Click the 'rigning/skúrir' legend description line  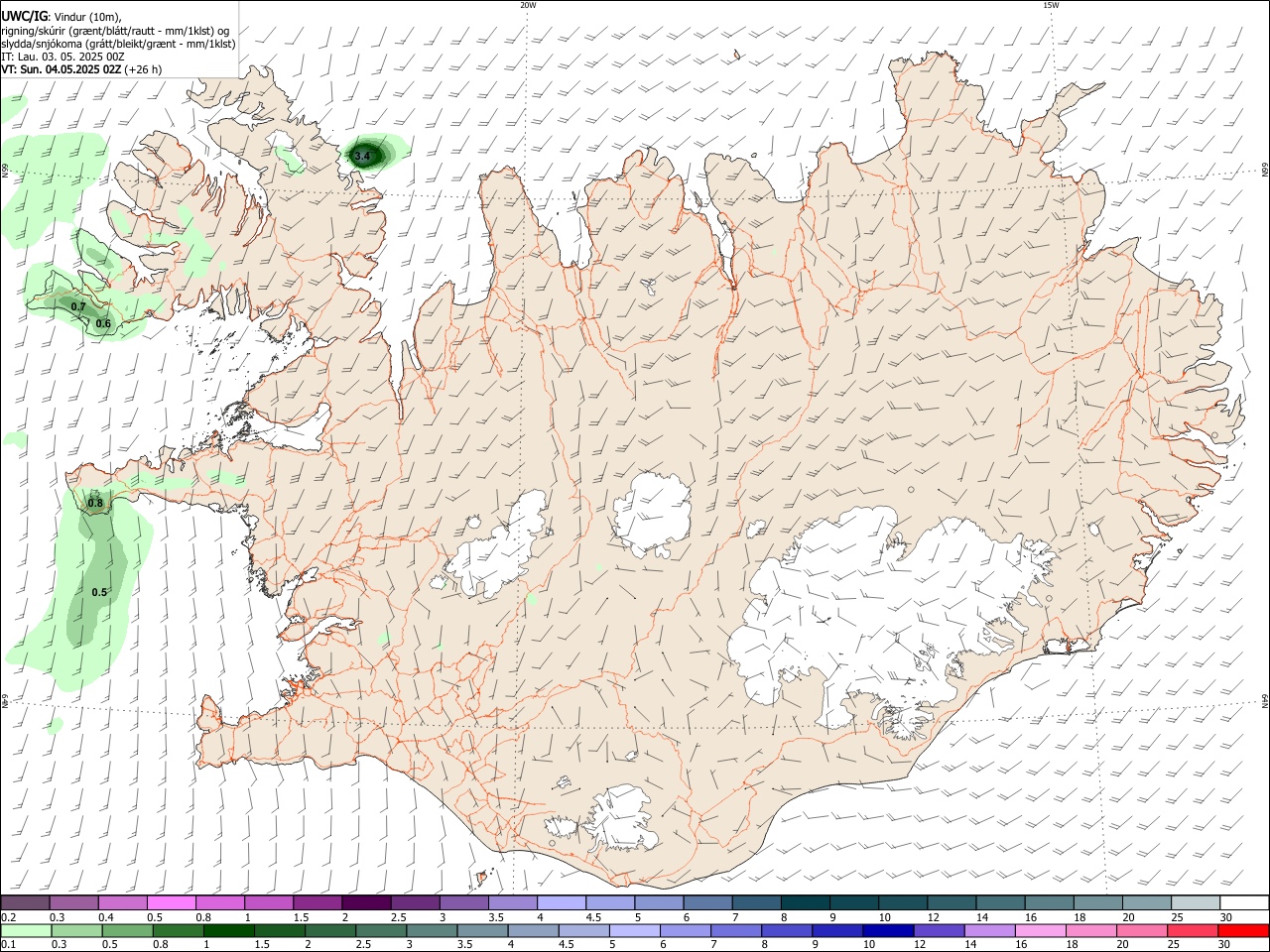(x=115, y=30)
